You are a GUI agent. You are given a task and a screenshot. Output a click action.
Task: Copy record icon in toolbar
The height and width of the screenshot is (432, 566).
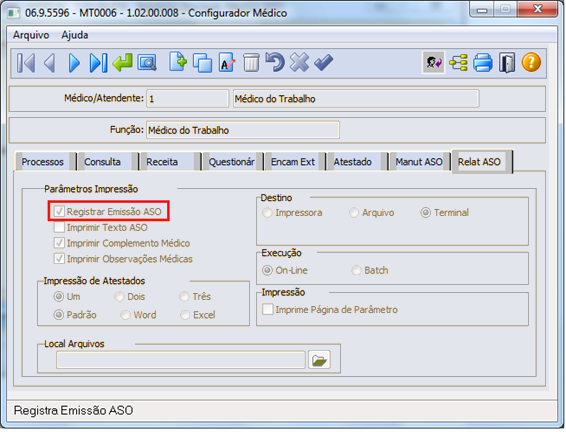click(x=203, y=63)
